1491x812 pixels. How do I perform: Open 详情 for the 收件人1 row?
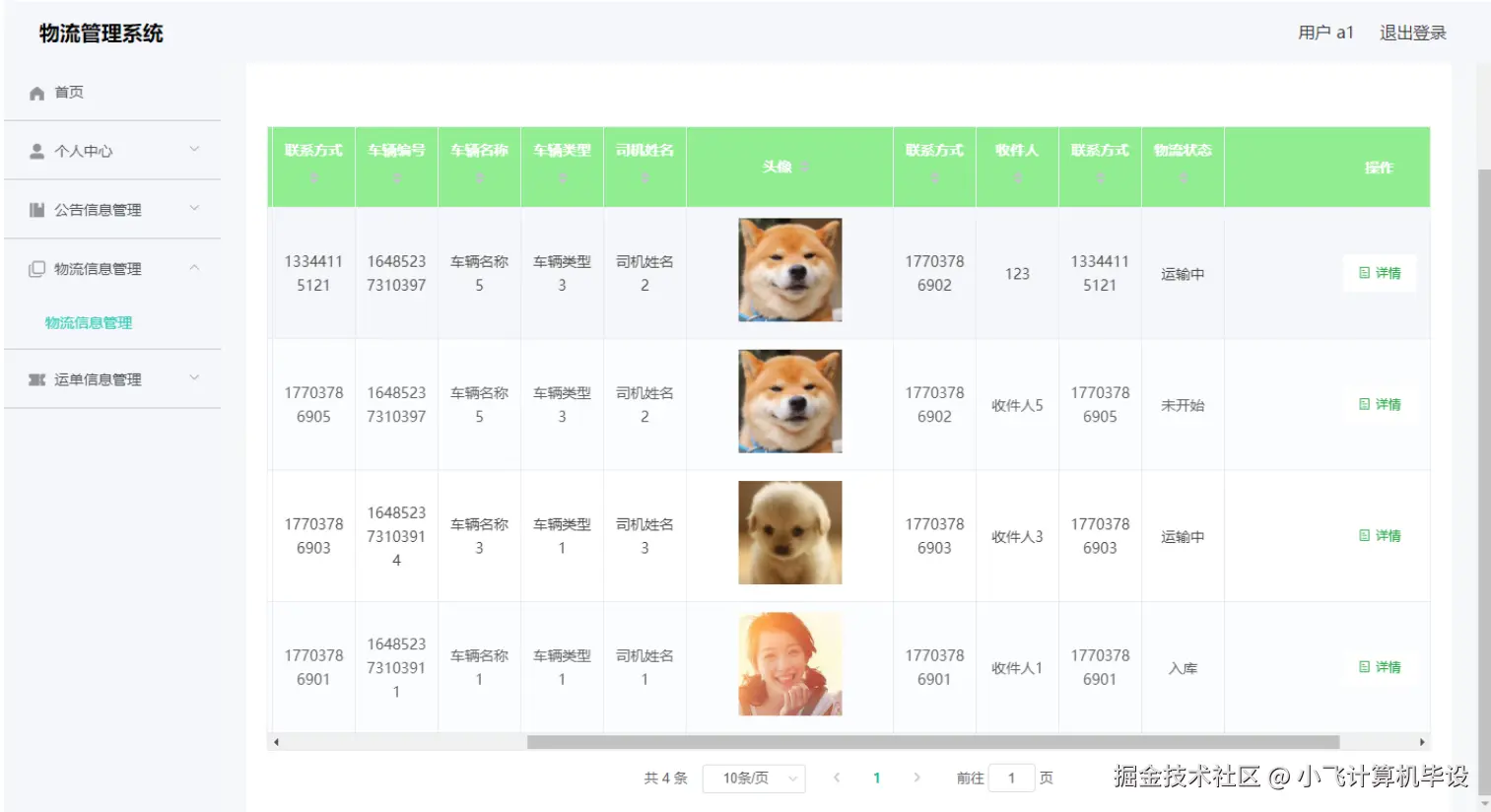point(1380,667)
